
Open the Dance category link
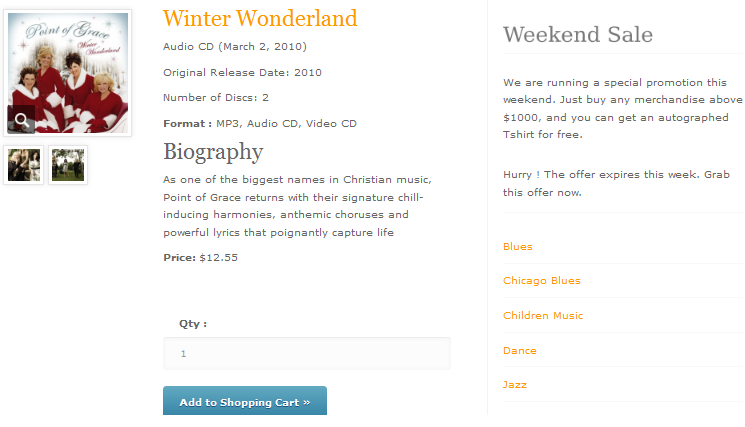click(520, 351)
